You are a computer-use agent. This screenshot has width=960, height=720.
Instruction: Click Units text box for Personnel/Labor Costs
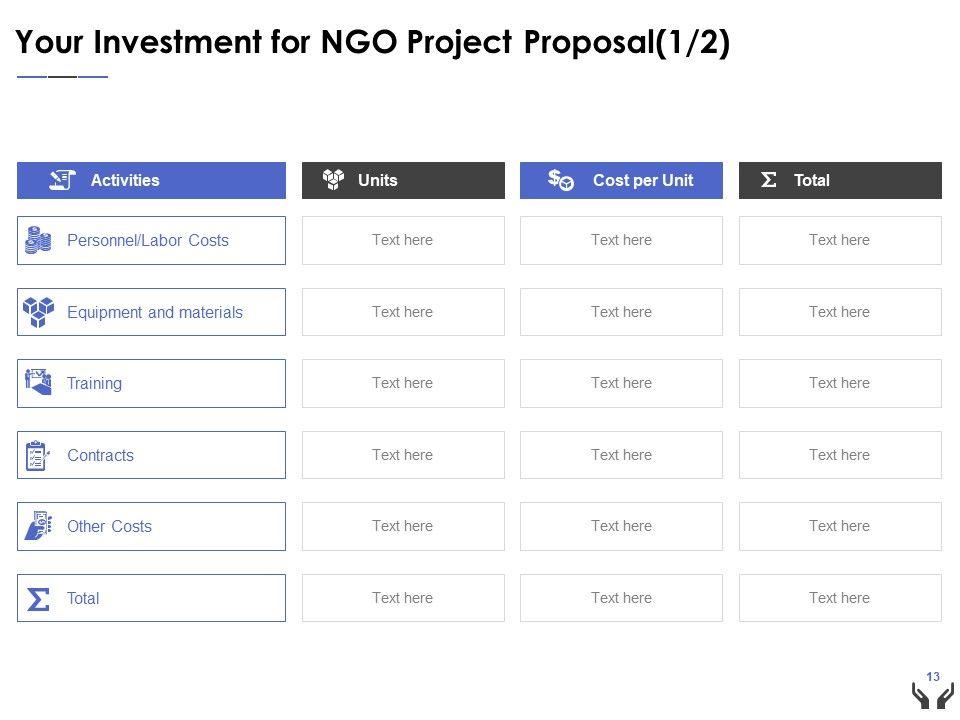tap(403, 240)
